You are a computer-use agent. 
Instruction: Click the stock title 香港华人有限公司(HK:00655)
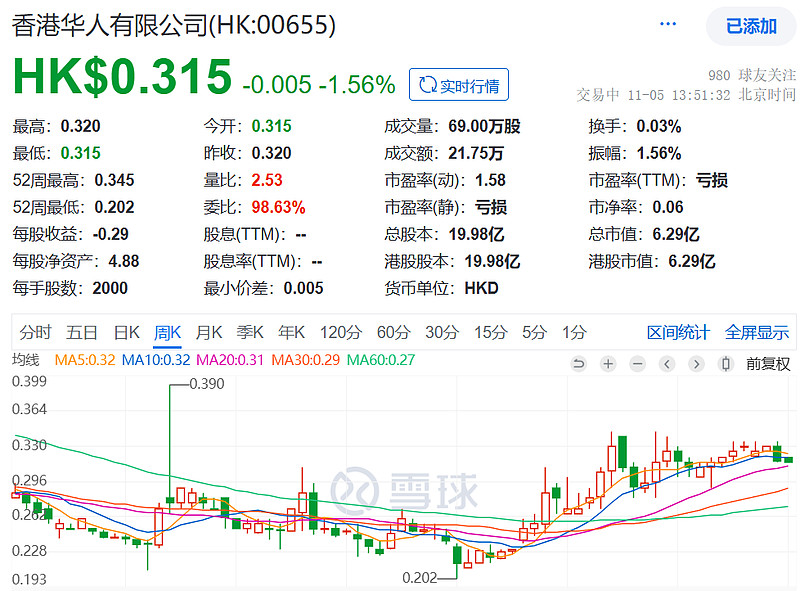173,25
